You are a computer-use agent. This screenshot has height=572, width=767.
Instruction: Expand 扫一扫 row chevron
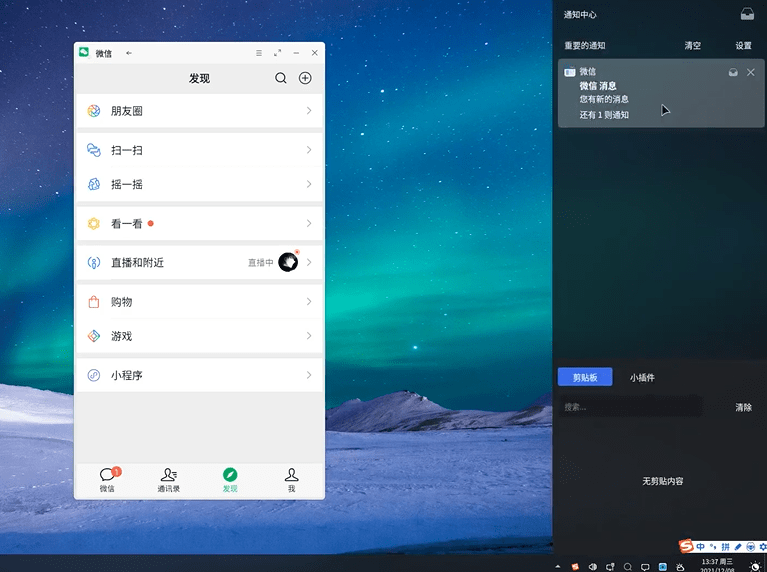tap(309, 150)
